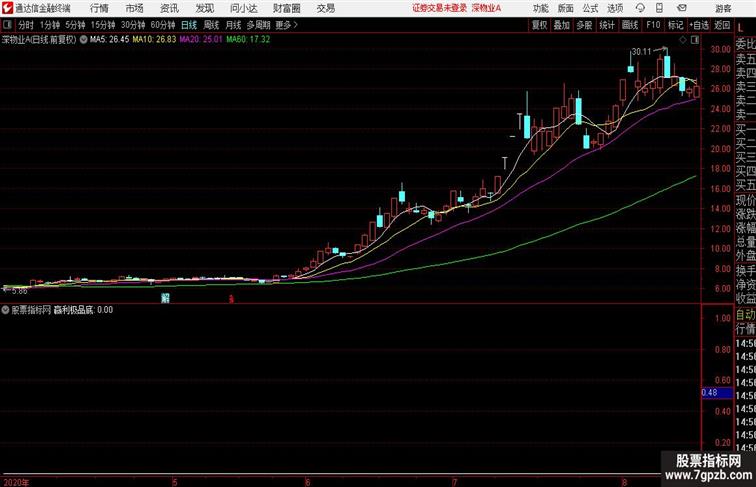
Task: Click the 5.86 low price marker
Action: click(19, 291)
